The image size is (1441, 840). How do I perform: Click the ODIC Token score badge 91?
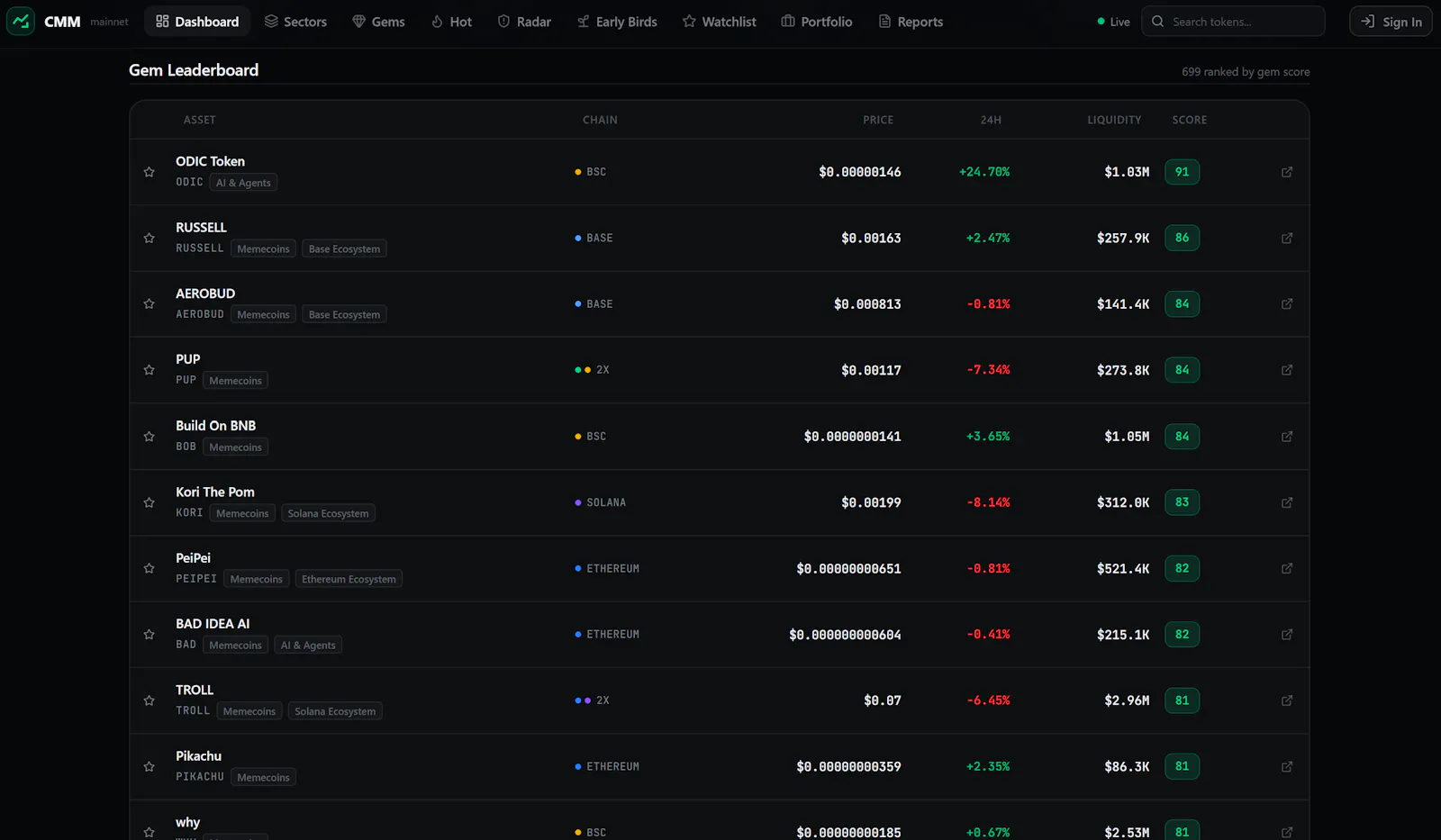[1182, 172]
